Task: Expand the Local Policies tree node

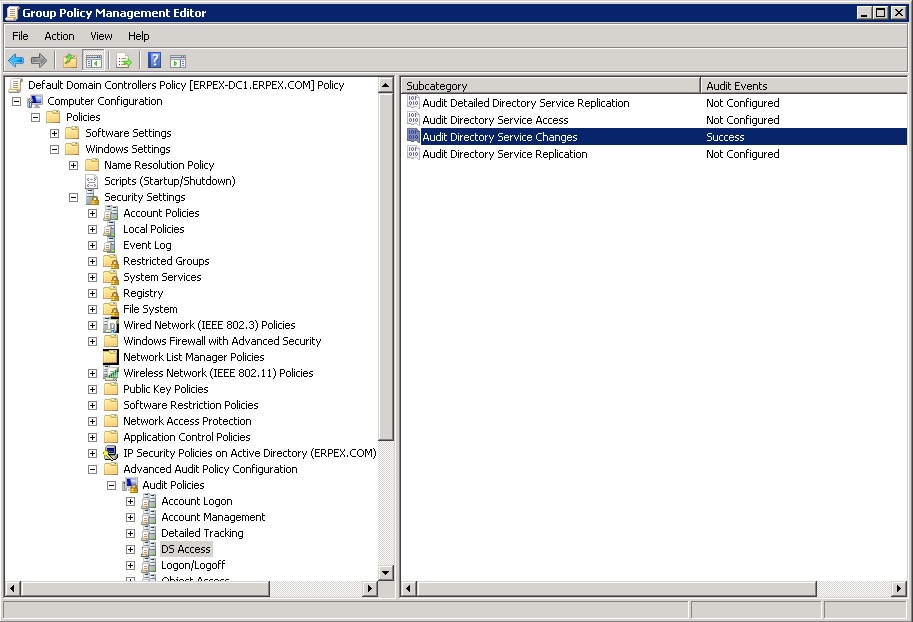Action: pos(92,229)
